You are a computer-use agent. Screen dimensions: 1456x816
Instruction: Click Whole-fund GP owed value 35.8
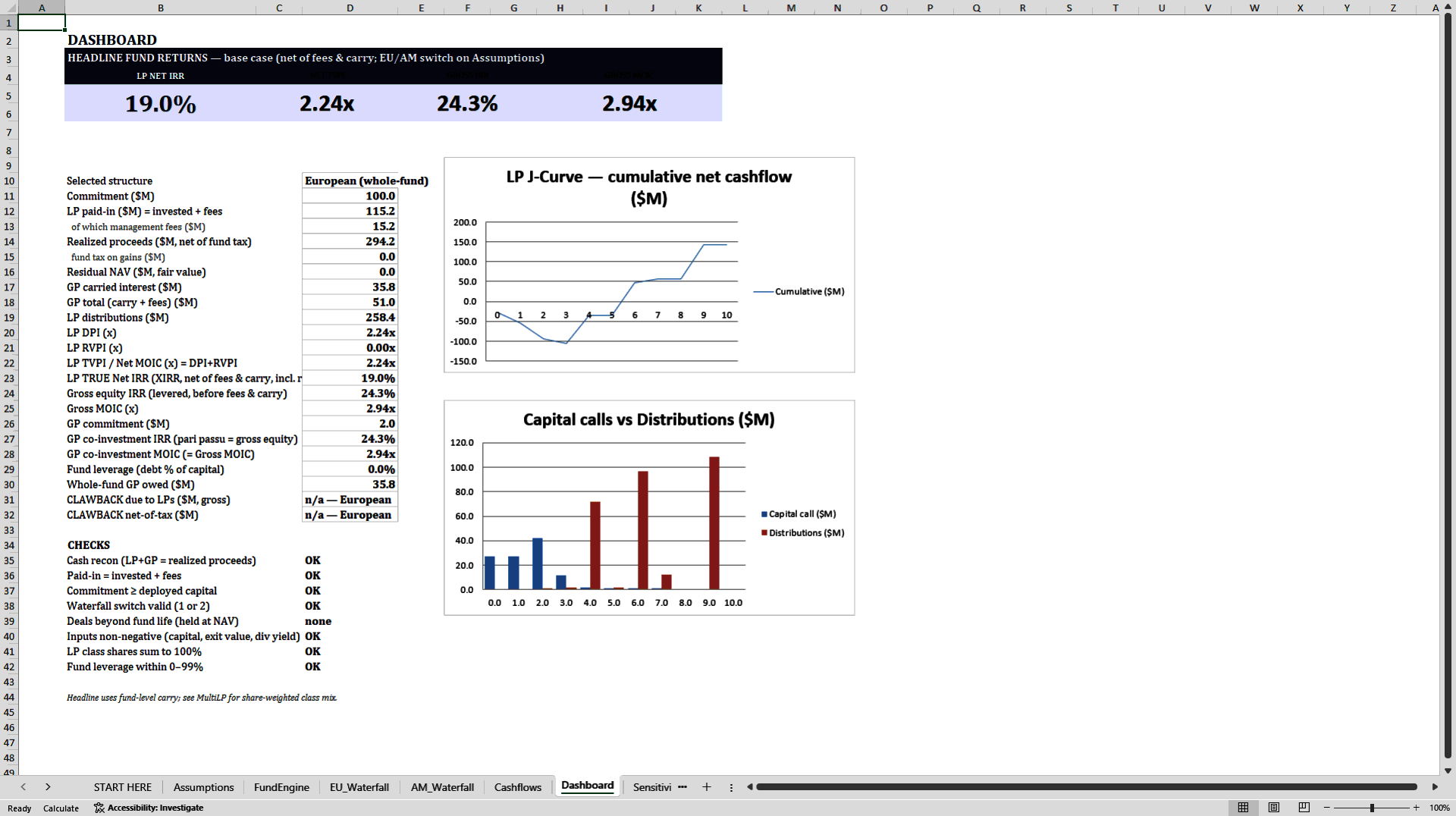coord(350,484)
